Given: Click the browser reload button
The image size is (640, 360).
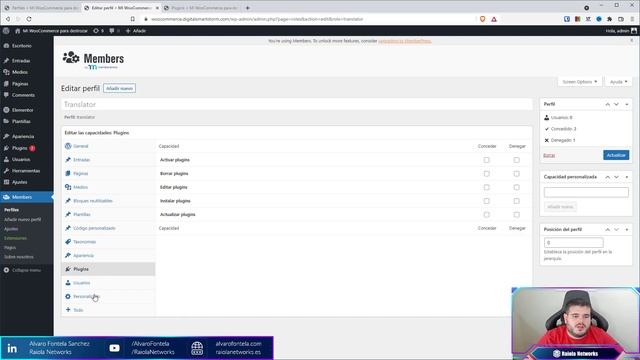Looking at the screenshot, I should coord(29,19).
